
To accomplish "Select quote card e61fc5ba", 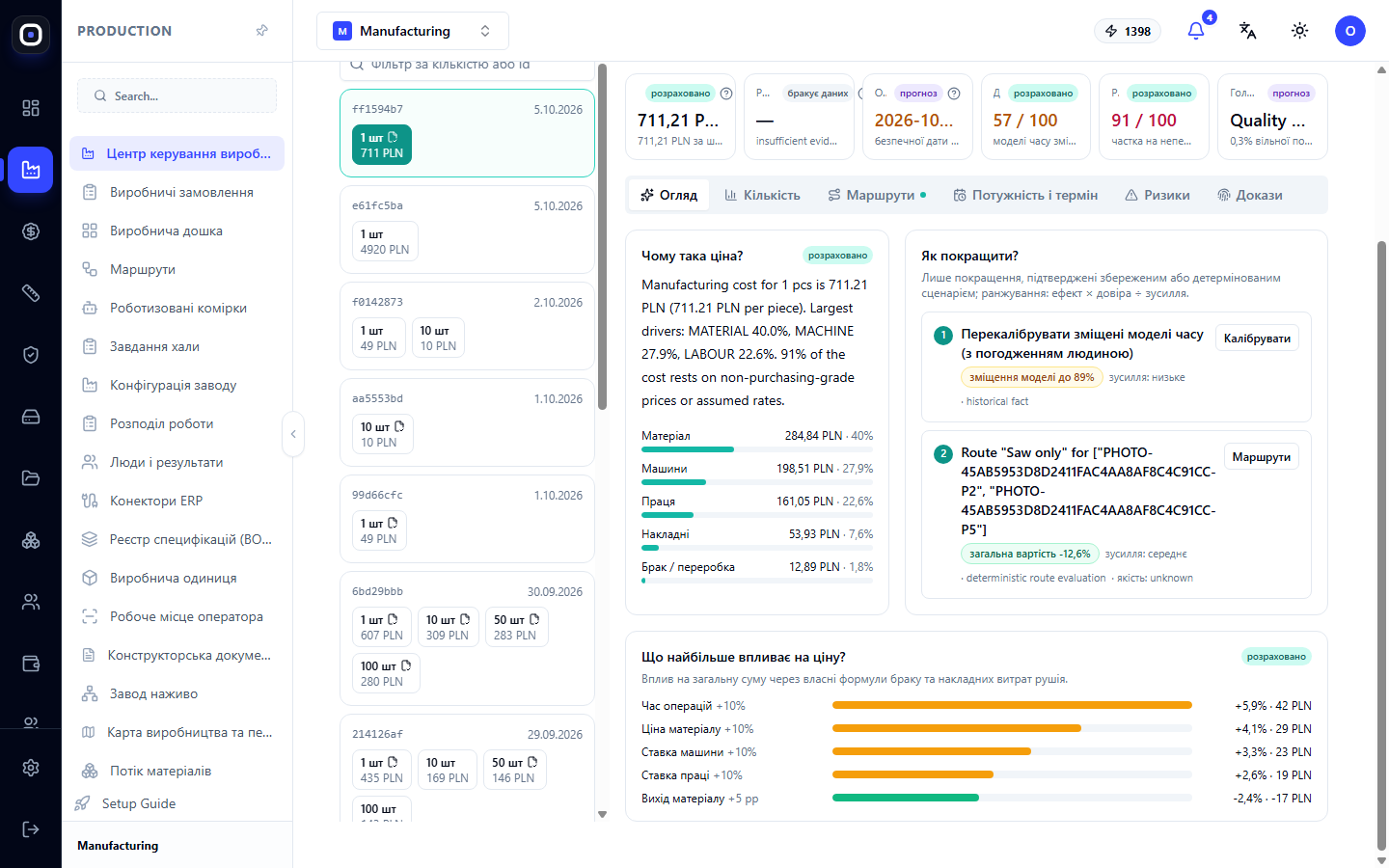I will 467,230.
